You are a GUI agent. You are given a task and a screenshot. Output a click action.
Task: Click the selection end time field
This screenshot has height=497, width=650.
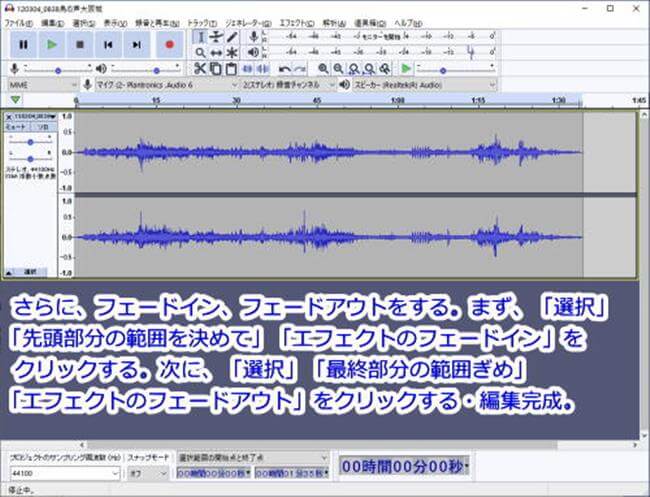(291, 473)
